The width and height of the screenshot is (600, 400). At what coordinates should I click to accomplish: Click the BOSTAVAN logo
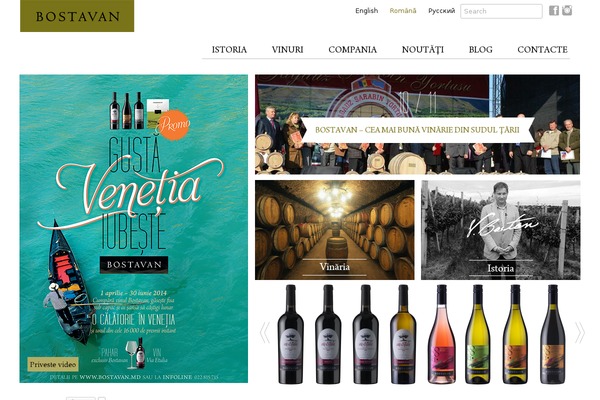pos(77,16)
